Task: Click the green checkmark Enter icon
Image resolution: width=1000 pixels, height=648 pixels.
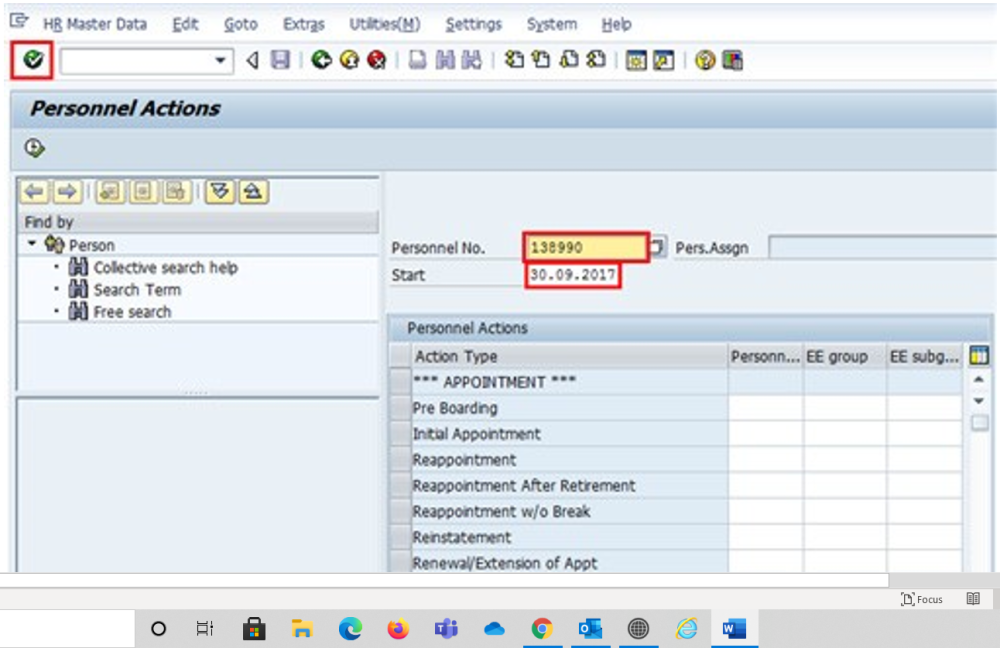Action: (32, 60)
